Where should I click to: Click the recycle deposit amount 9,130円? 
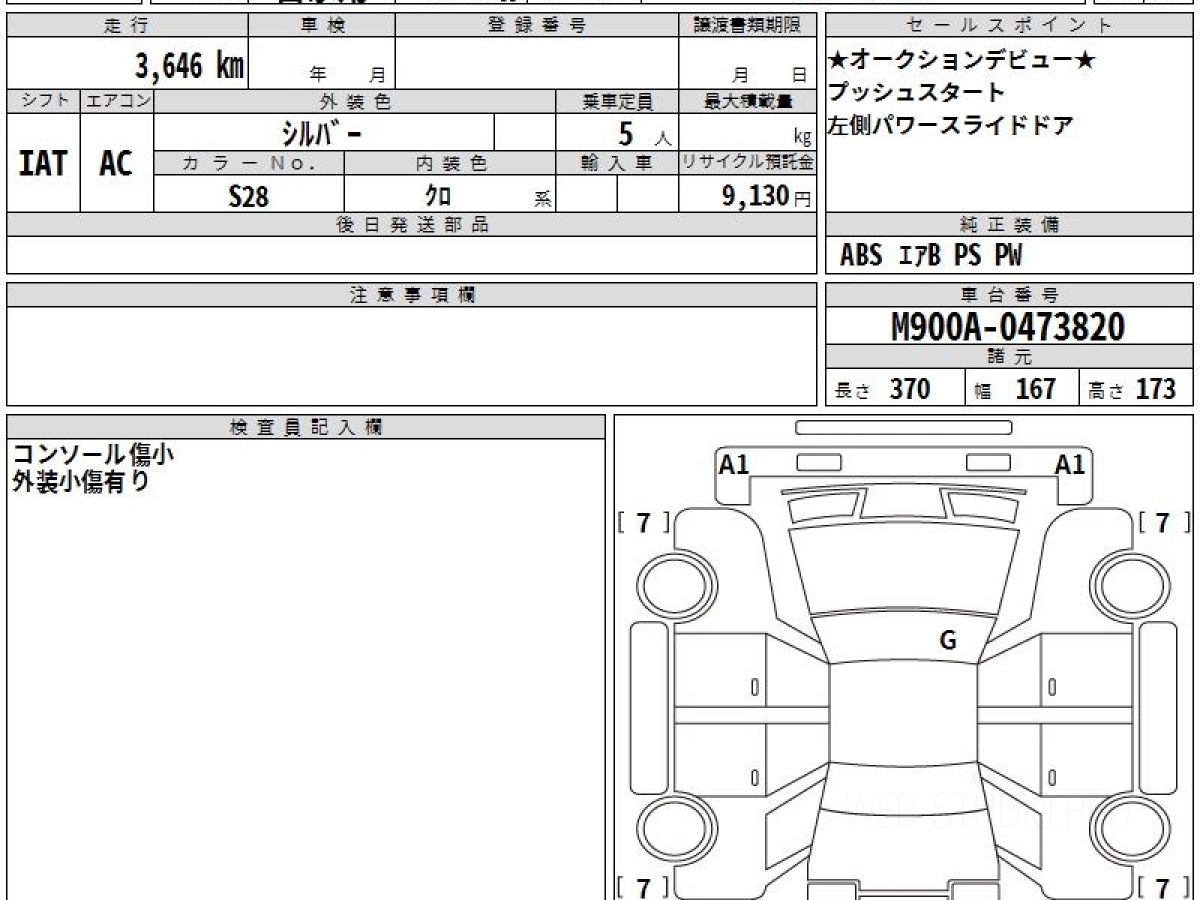coord(766,196)
